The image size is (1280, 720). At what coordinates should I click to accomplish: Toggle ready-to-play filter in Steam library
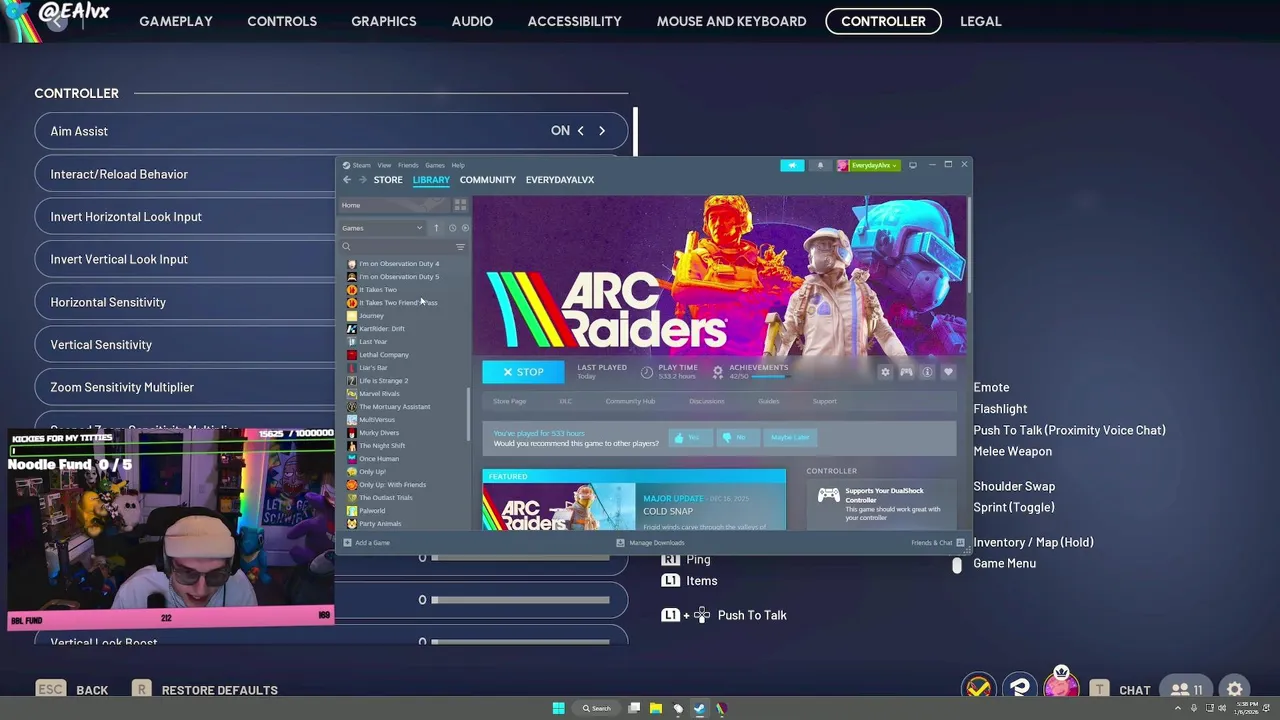pos(465,228)
